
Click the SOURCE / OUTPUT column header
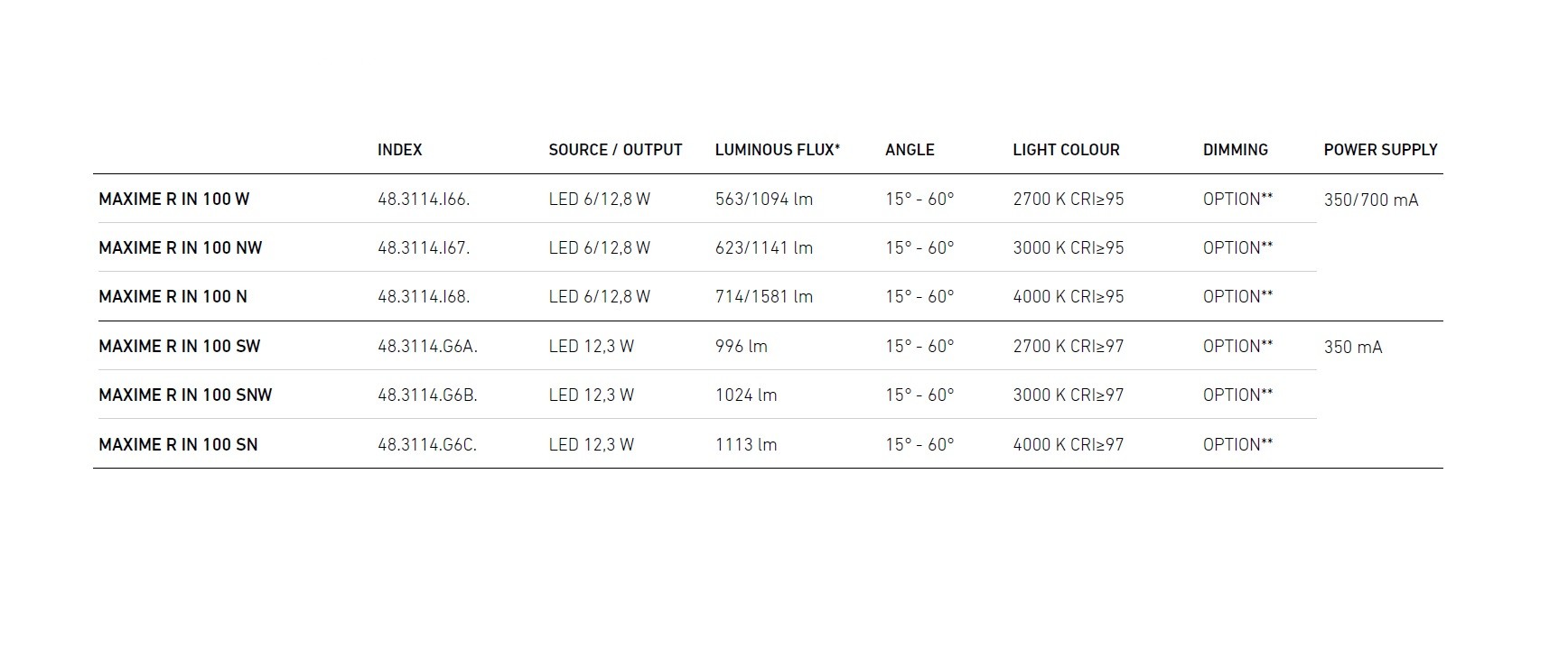[x=615, y=150]
